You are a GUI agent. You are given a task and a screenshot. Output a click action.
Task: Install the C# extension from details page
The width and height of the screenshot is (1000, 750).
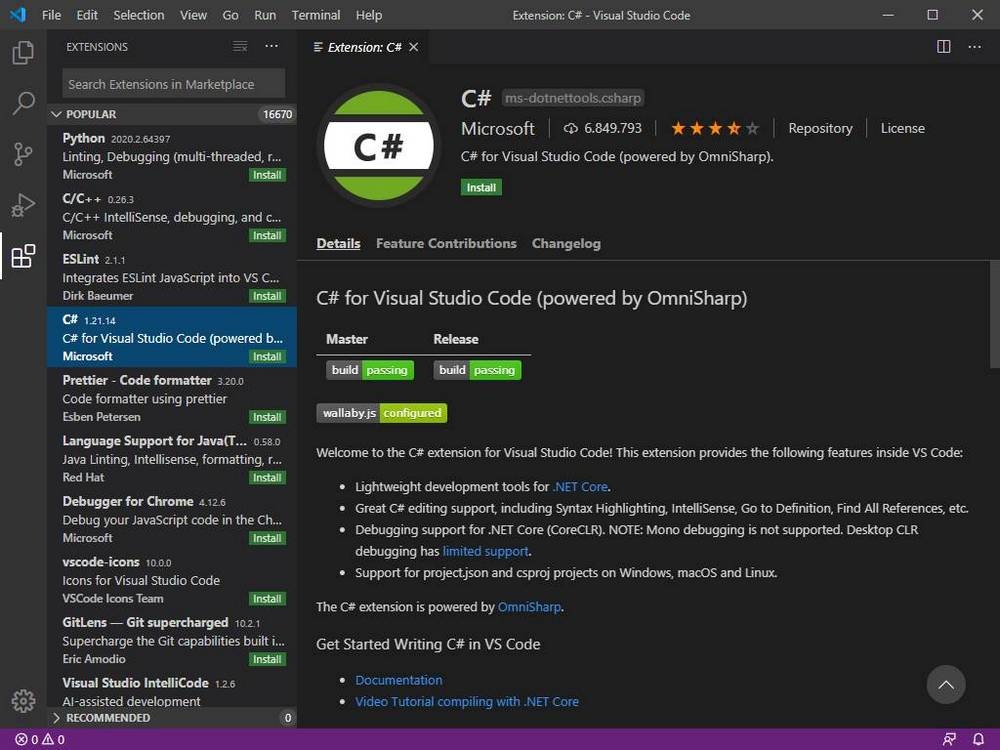click(481, 188)
